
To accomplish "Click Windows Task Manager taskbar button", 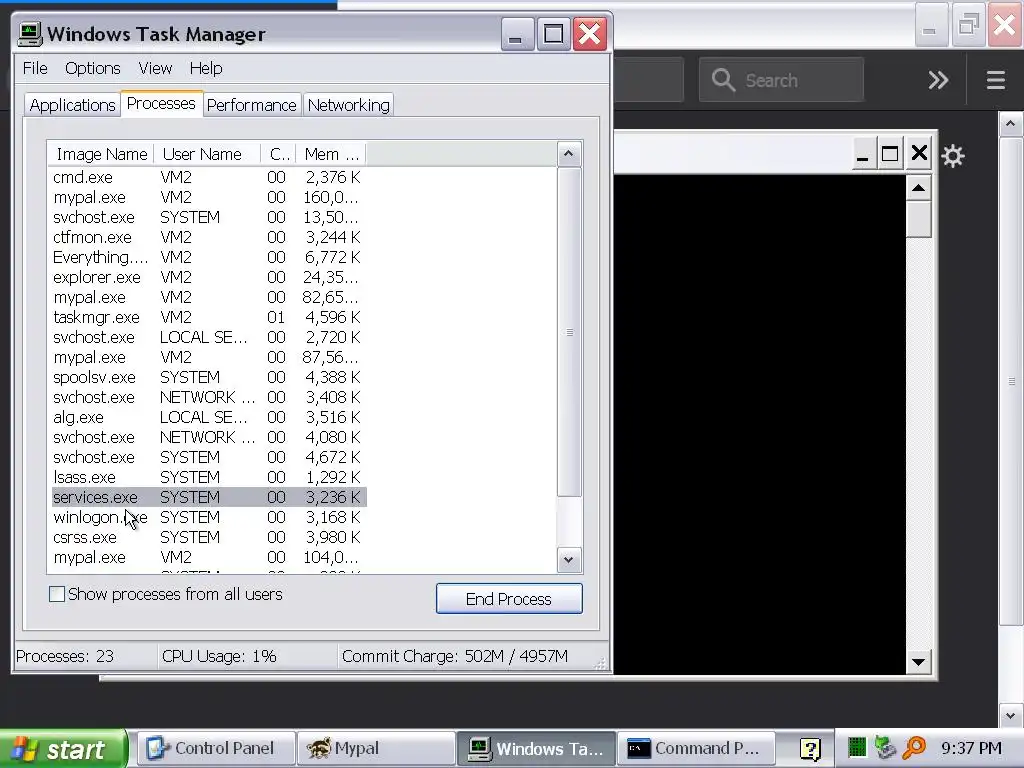I will point(536,748).
